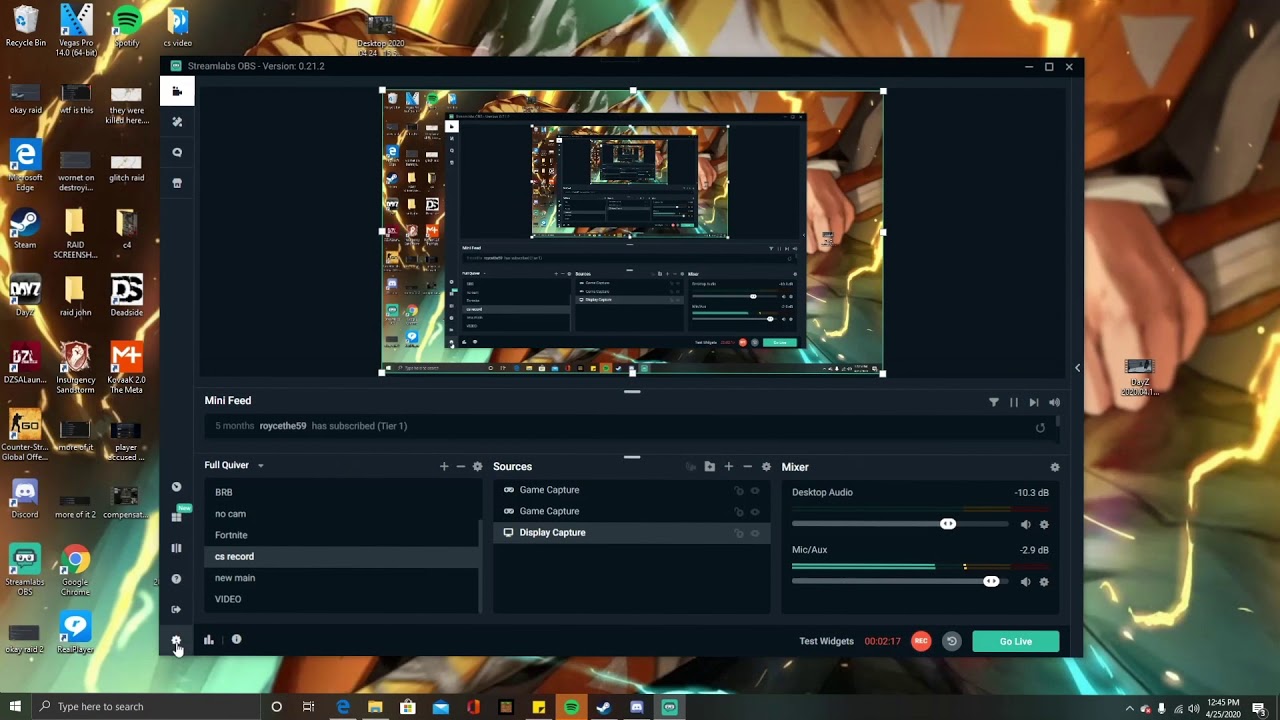Open Deadside desktop shortcut
The image size is (1280, 720).
pos(127,297)
